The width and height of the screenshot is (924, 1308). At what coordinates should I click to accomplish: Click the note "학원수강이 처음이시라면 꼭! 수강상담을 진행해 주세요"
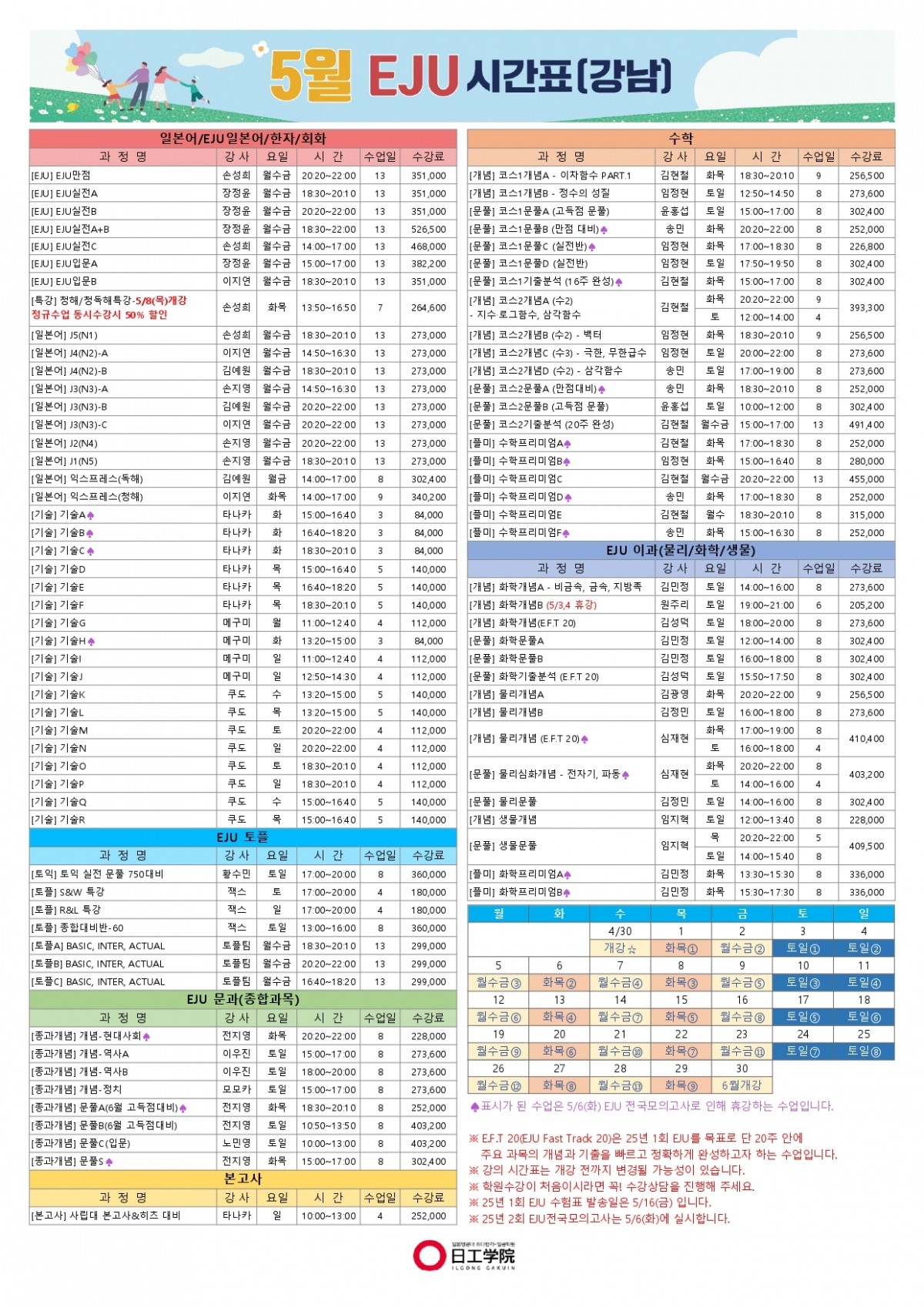point(612,1186)
